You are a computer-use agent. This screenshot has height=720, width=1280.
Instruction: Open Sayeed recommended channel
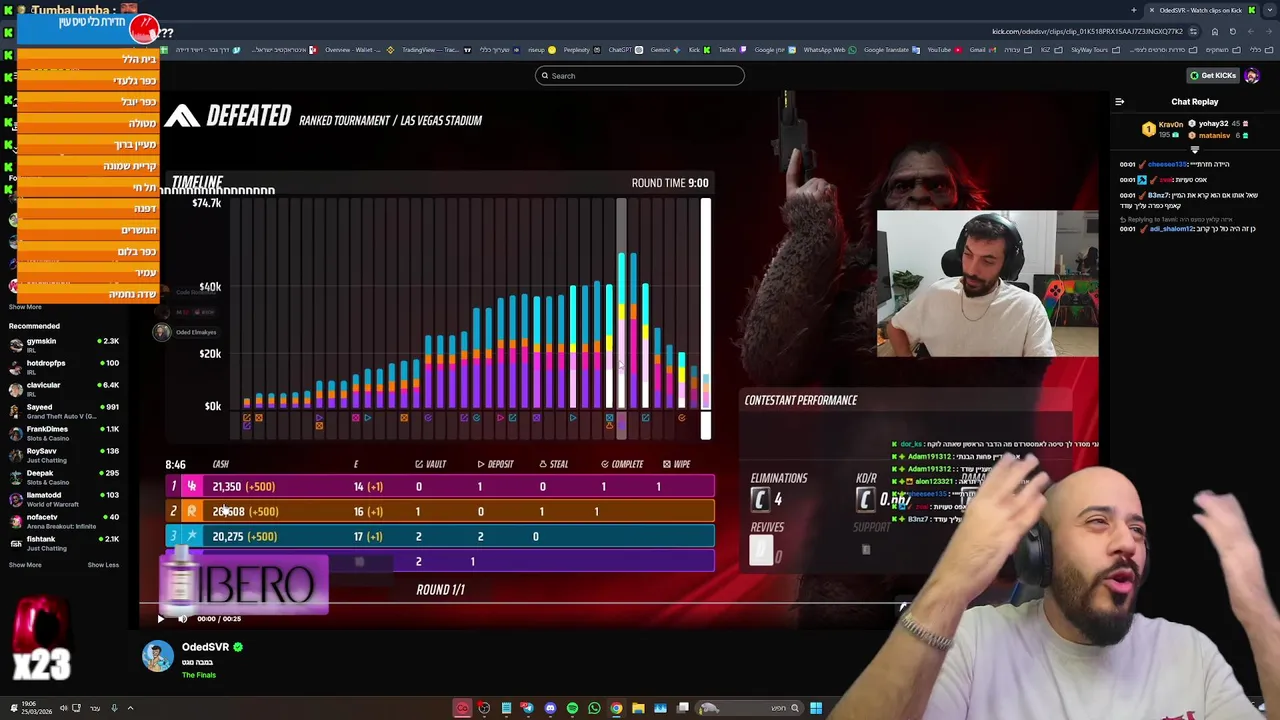pyautogui.click(x=63, y=411)
